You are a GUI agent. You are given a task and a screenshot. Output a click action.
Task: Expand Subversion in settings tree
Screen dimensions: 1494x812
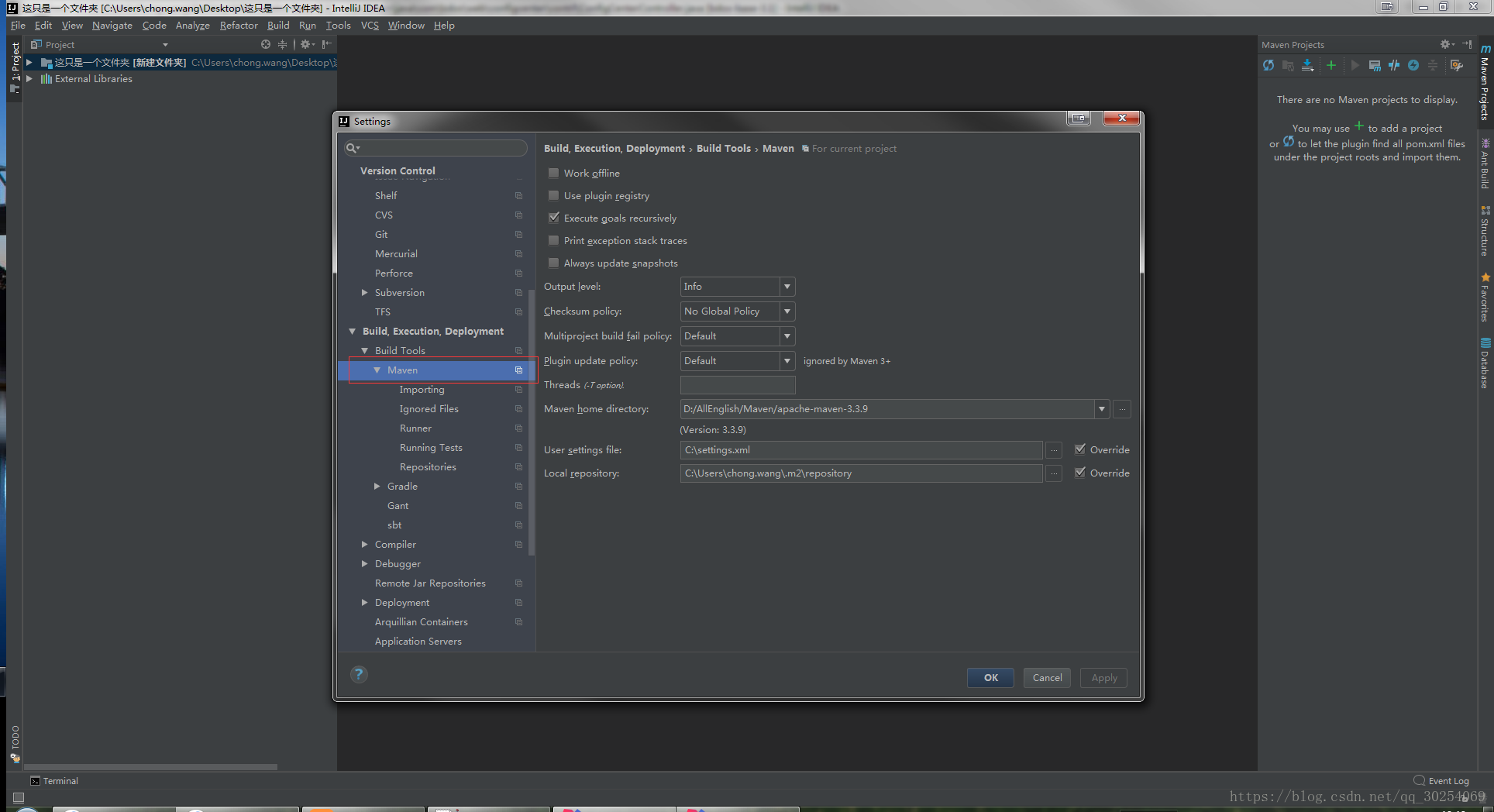(365, 293)
